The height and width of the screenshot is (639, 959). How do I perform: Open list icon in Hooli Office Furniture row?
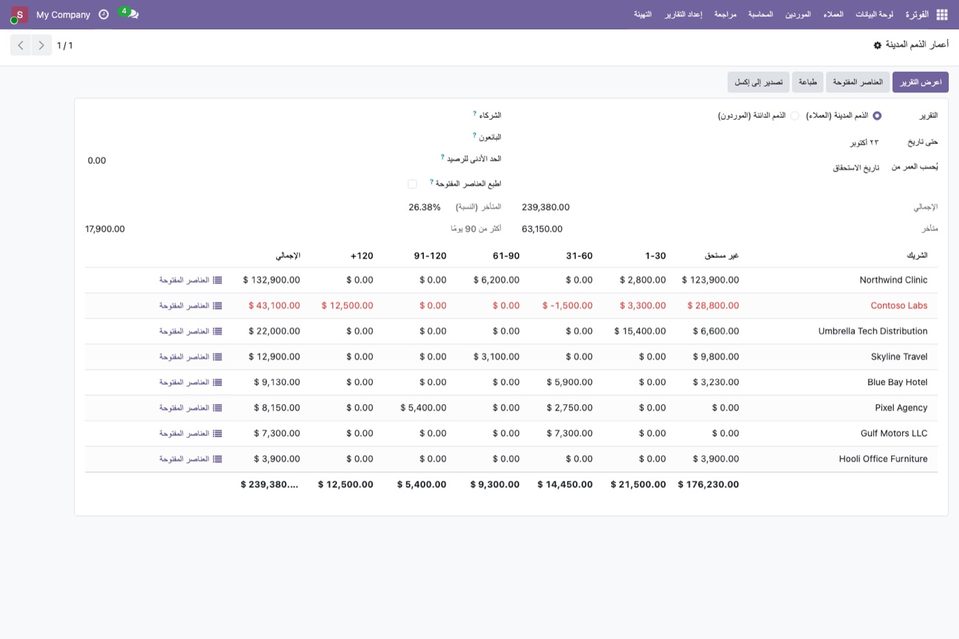pos(217,459)
